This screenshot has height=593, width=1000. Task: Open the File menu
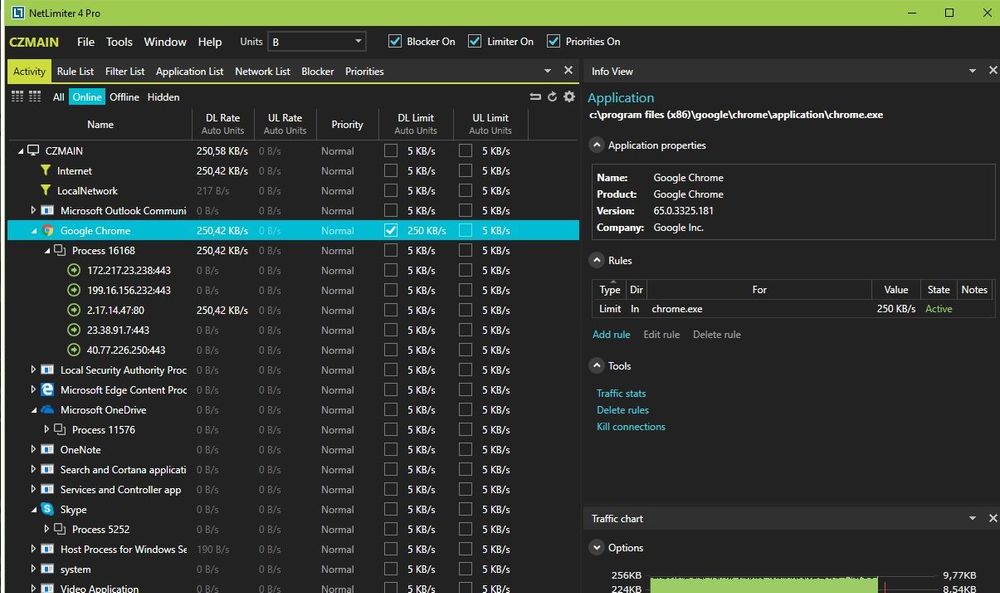(85, 41)
